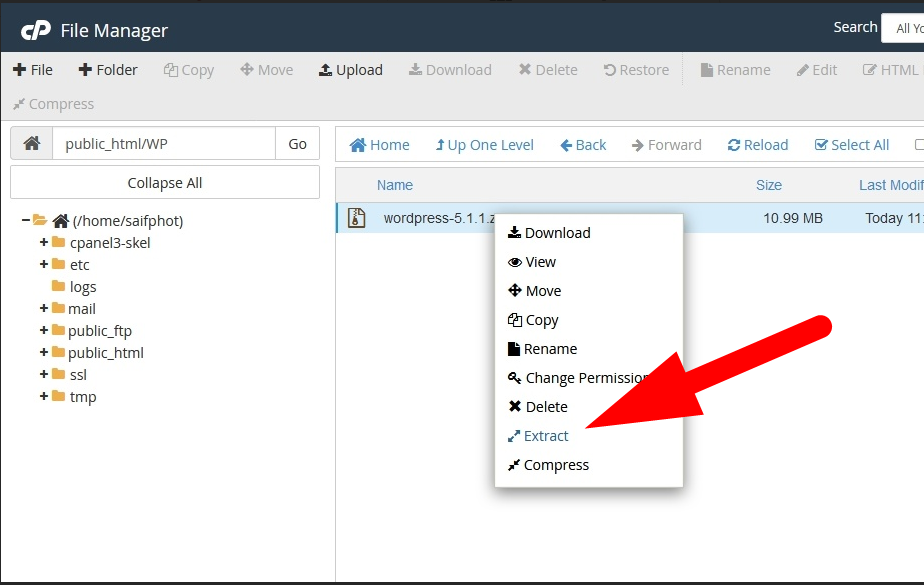Screen dimensions: 924x585
Task: Collapse the /home/saifphot root tree node
Action: 26,220
